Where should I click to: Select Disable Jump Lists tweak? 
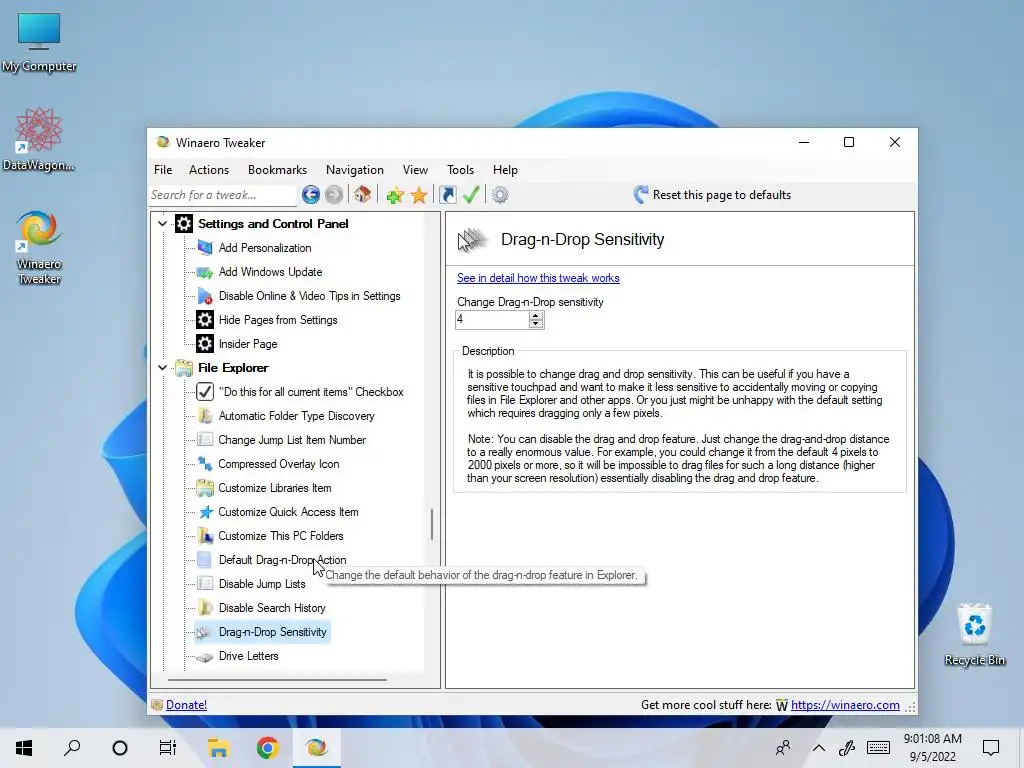(x=262, y=584)
